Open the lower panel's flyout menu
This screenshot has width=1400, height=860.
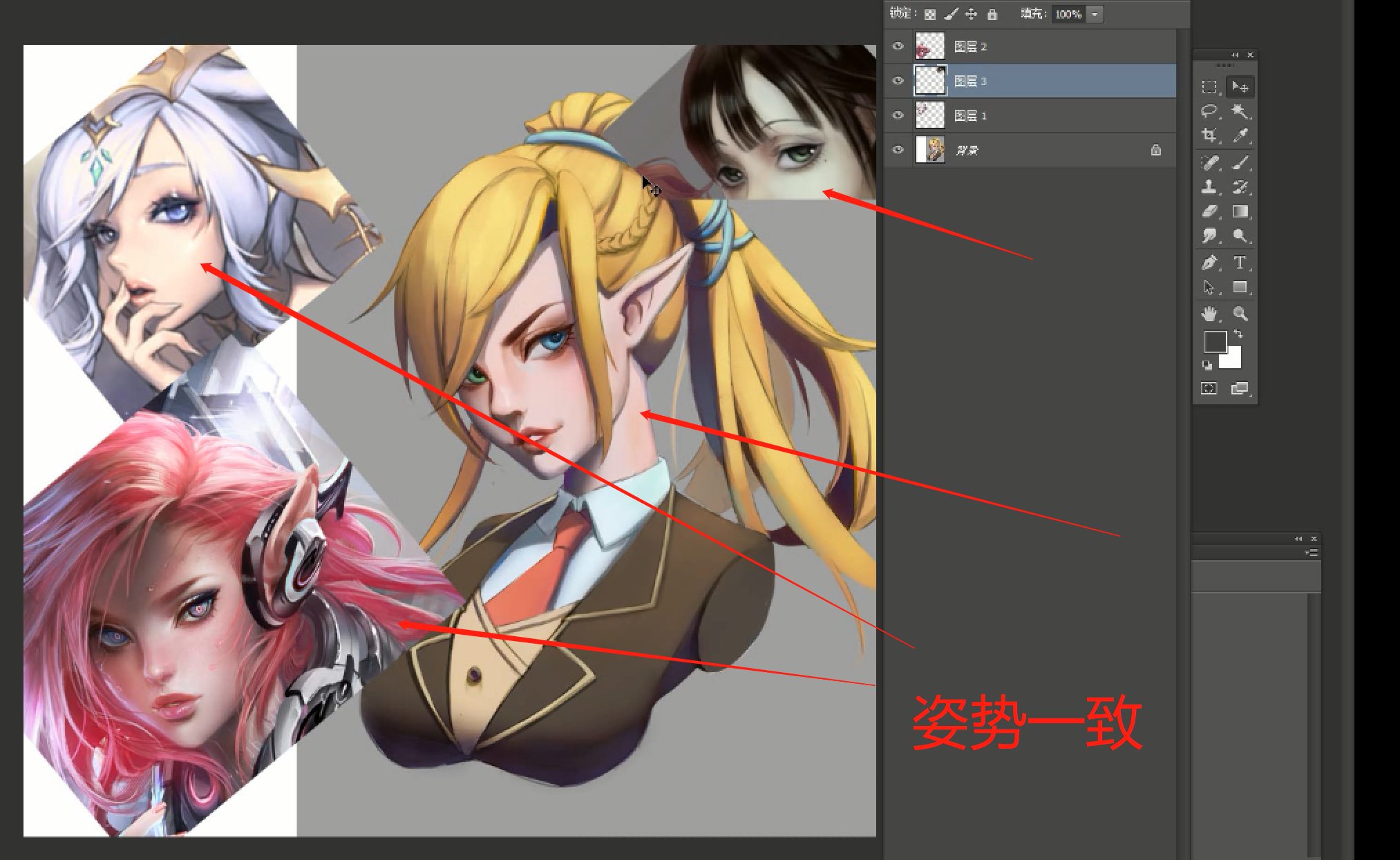pos(1312,553)
